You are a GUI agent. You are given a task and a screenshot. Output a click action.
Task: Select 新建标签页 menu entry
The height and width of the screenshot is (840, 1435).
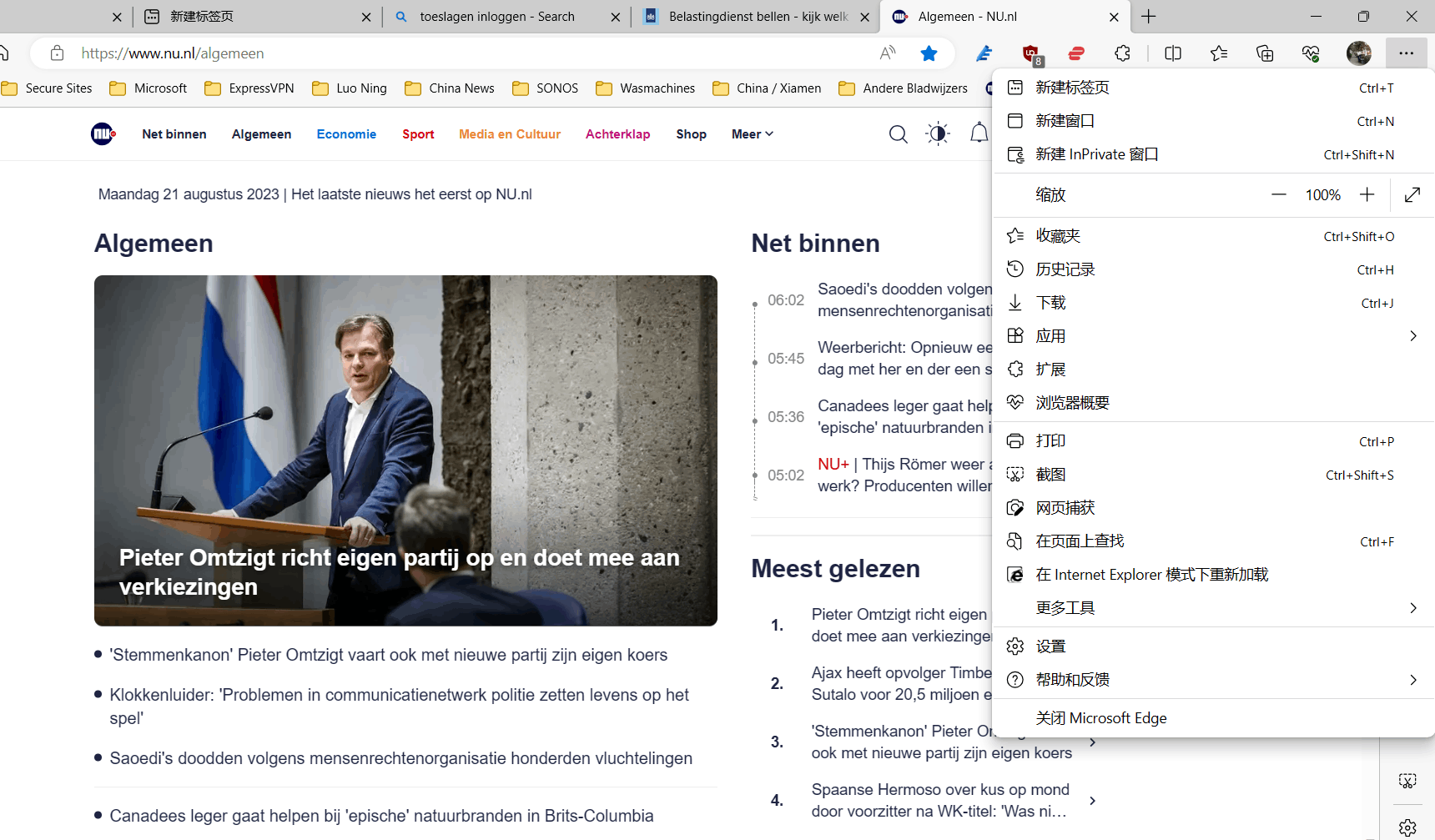point(1213,88)
